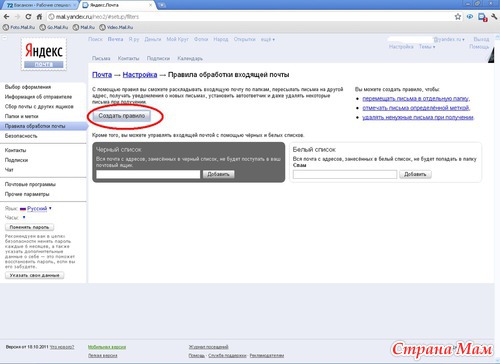The width and height of the screenshot is (500, 364).
Task: Click the Поменять пароль button
Action: coord(29,227)
